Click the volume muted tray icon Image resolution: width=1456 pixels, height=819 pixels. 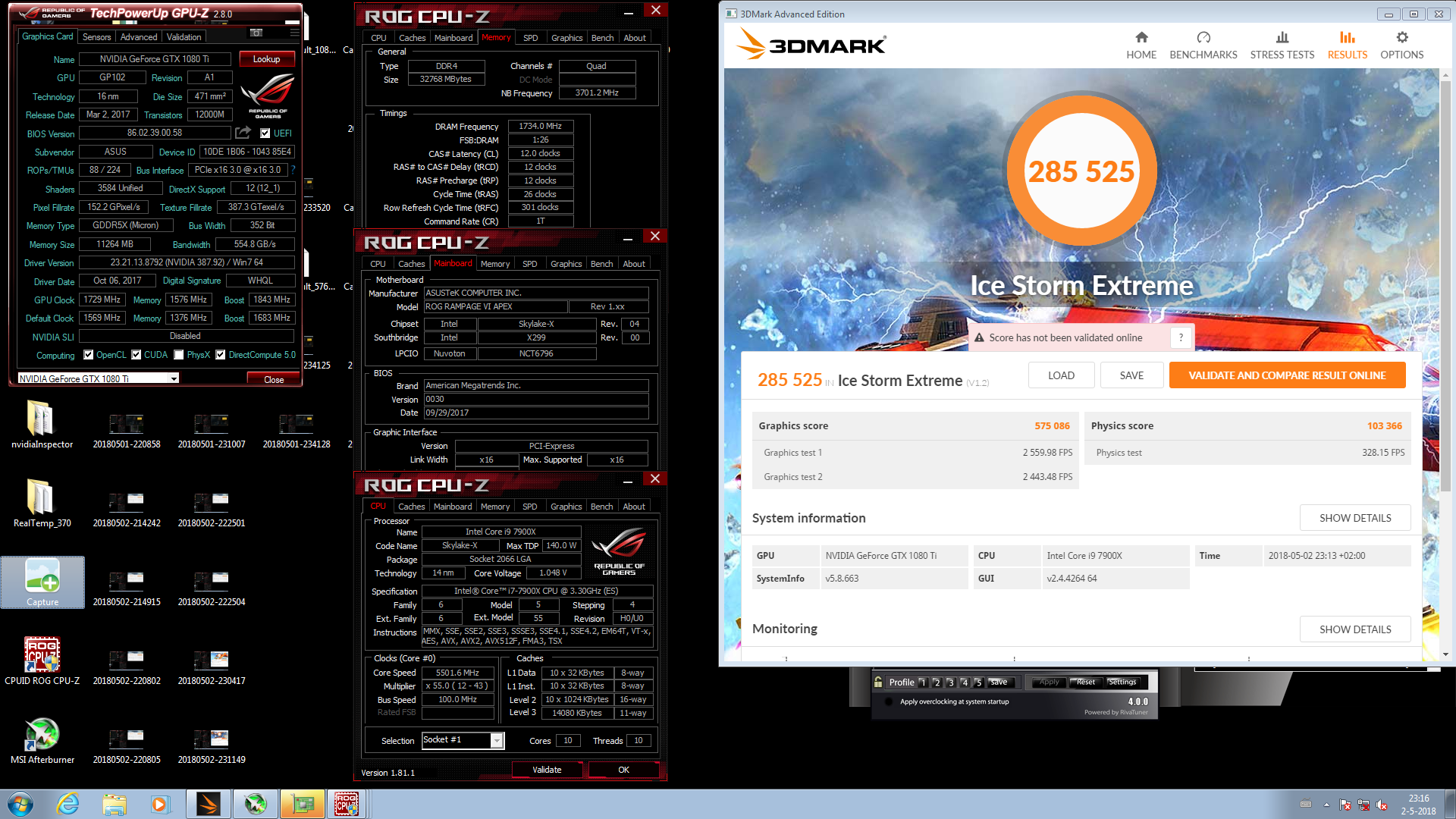(x=1382, y=805)
